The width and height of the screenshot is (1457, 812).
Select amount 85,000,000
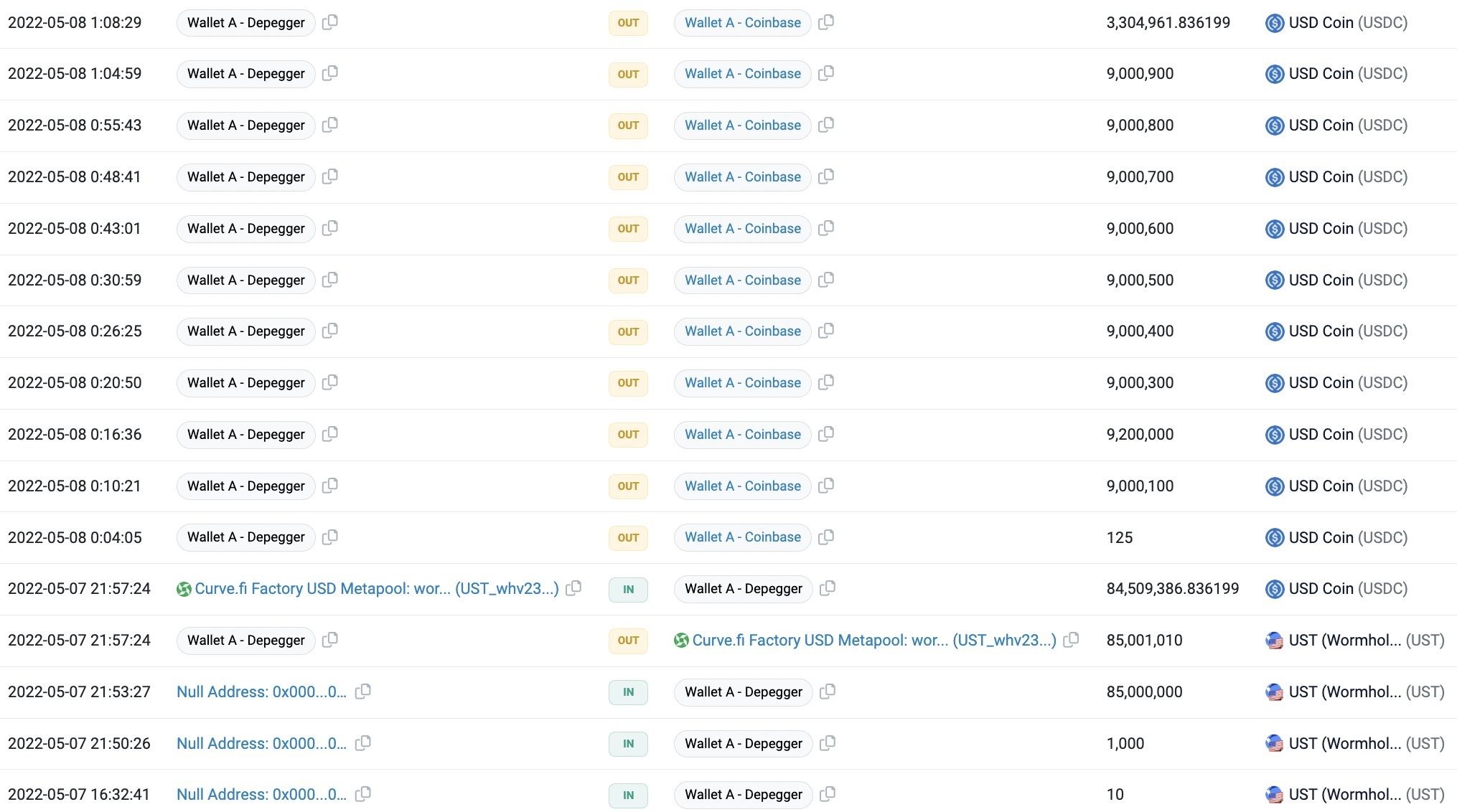coord(1144,691)
